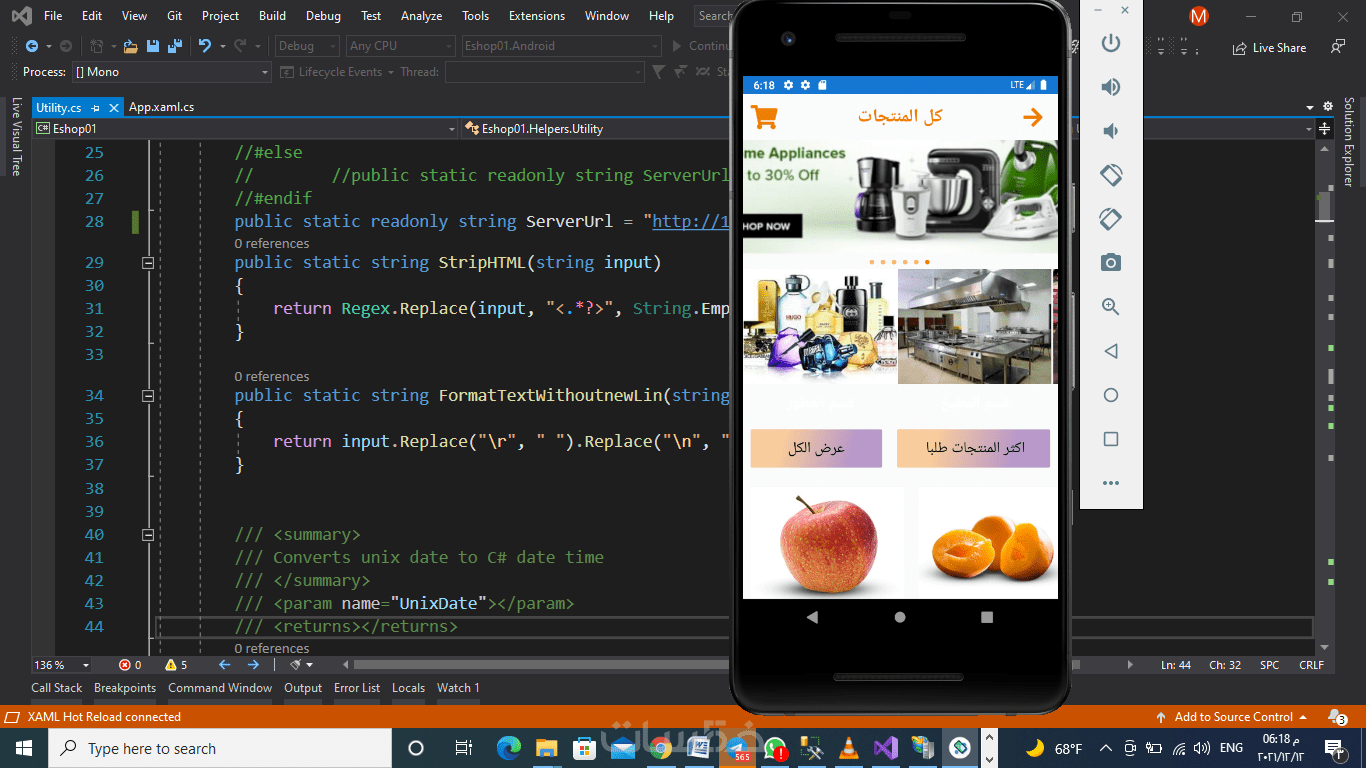Image resolution: width=1366 pixels, height=768 pixels.
Task: Collapse summary comment block outline
Action: point(148,535)
